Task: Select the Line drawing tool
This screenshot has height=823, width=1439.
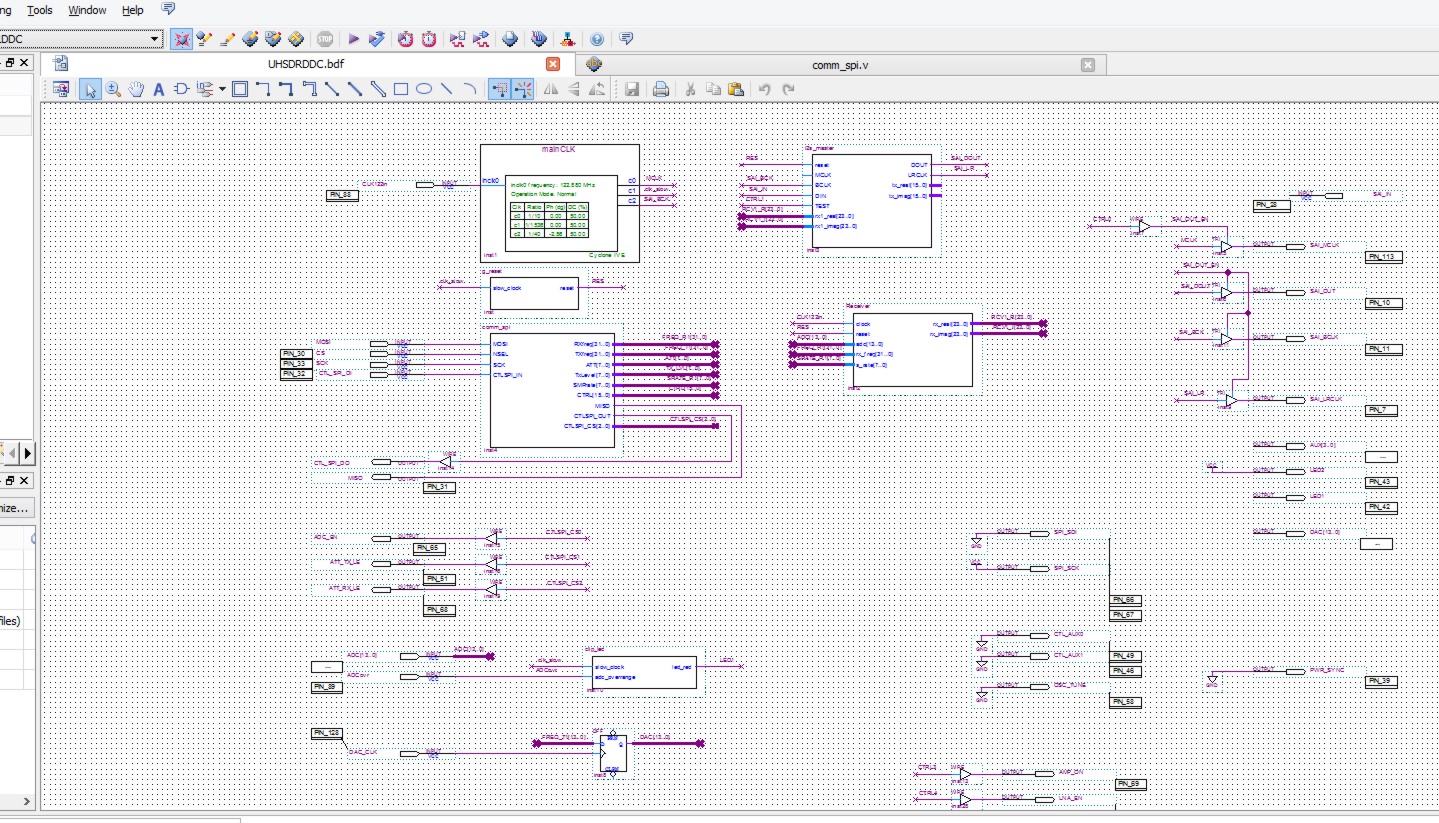Action: (x=447, y=90)
